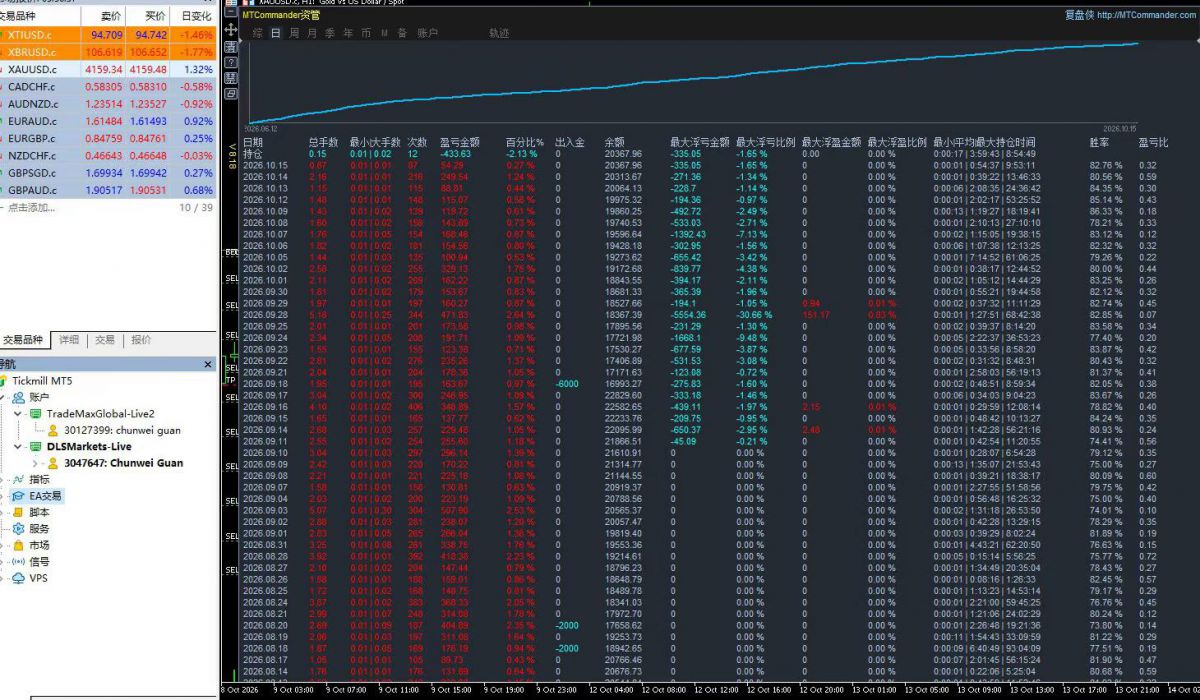This screenshot has width=1200, height=700.
Task: Click the 信号 signals broadcast icon
Action: [x=18, y=562]
